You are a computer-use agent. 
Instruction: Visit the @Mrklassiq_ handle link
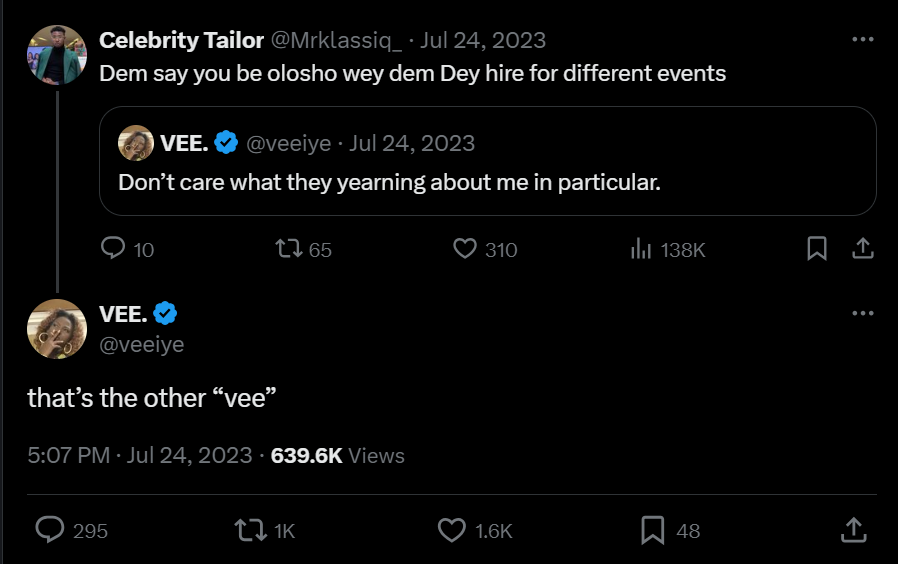click(x=337, y=41)
